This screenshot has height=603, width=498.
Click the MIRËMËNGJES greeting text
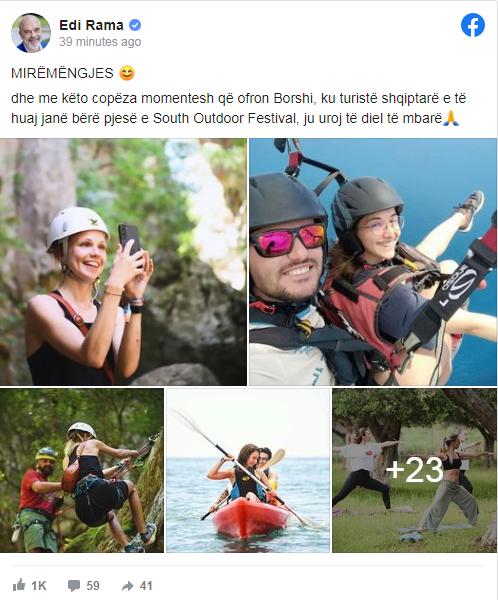click(62, 73)
